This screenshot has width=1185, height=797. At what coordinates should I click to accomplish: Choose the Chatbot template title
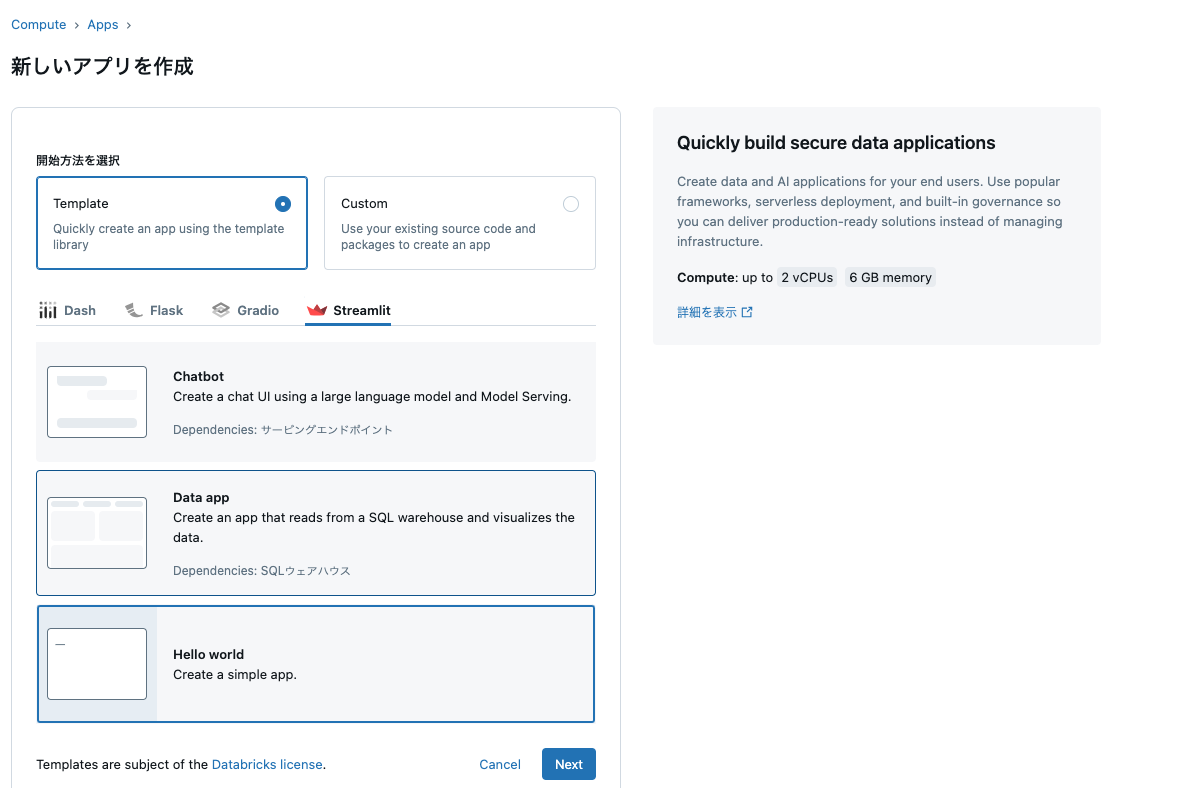(198, 376)
